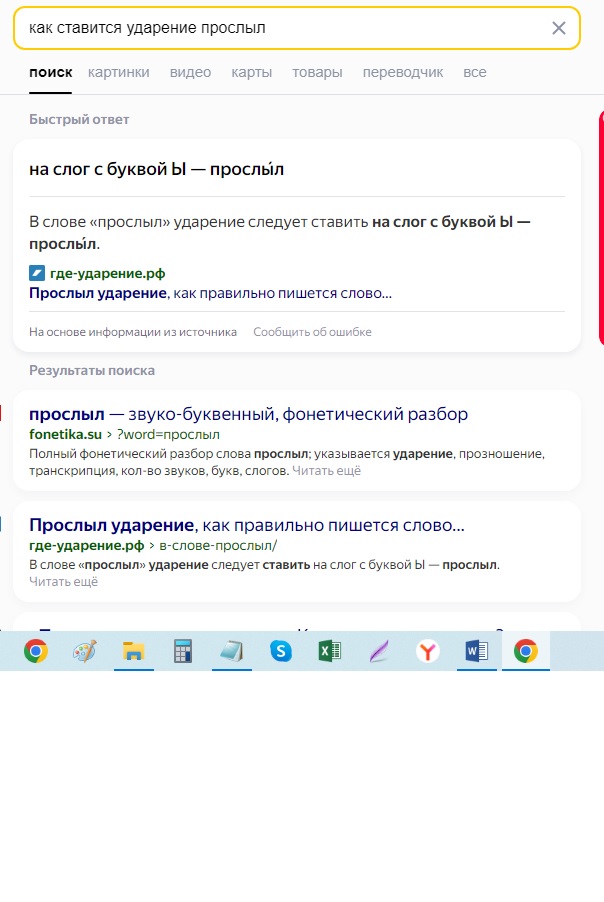
Task: Switch to Word in the taskbar
Action: [x=477, y=651]
